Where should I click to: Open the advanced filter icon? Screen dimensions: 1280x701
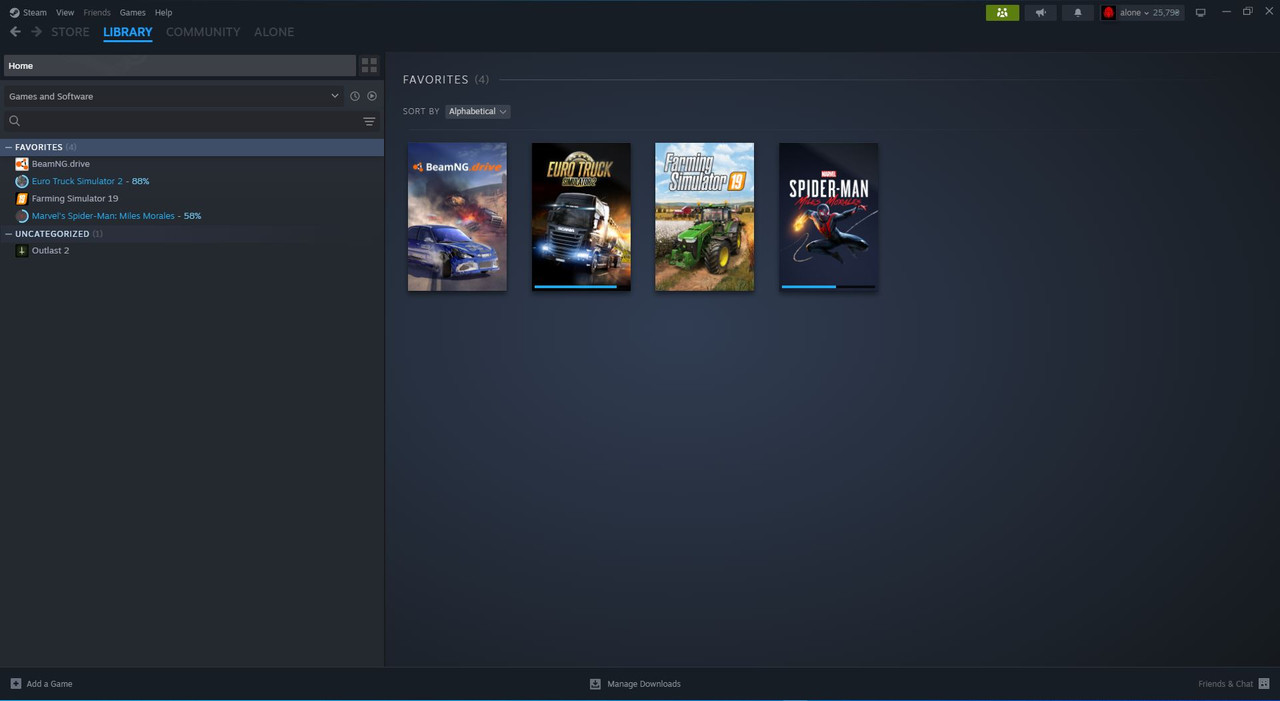coord(369,121)
